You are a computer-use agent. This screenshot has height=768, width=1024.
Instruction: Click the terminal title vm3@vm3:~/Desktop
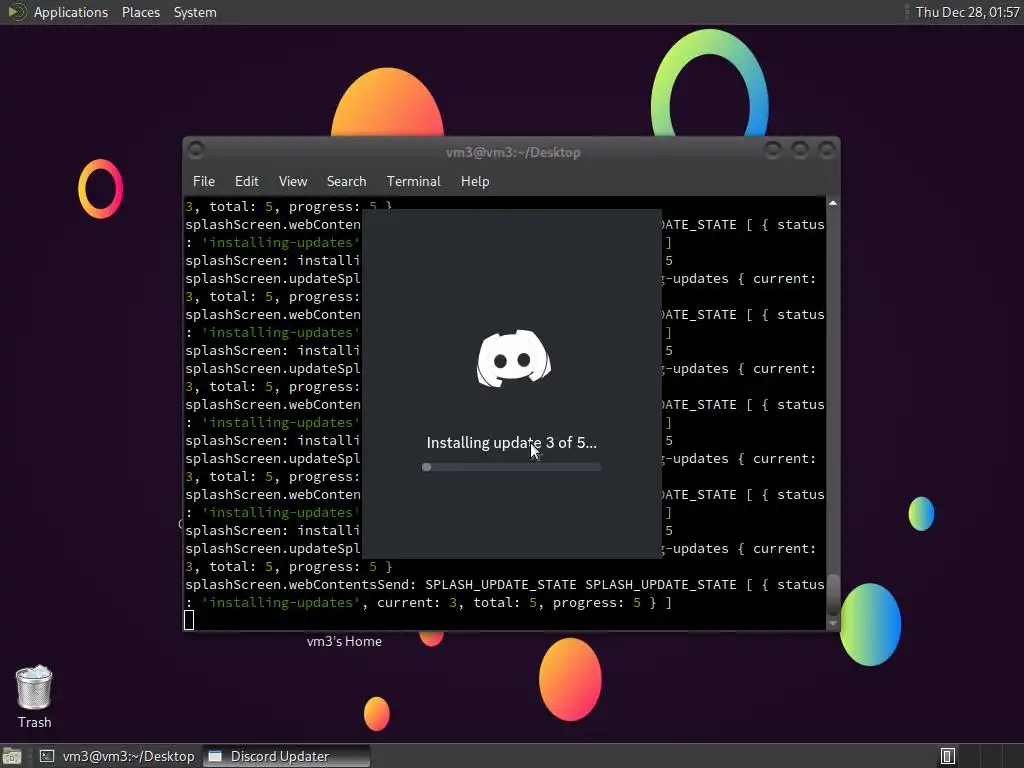point(513,152)
